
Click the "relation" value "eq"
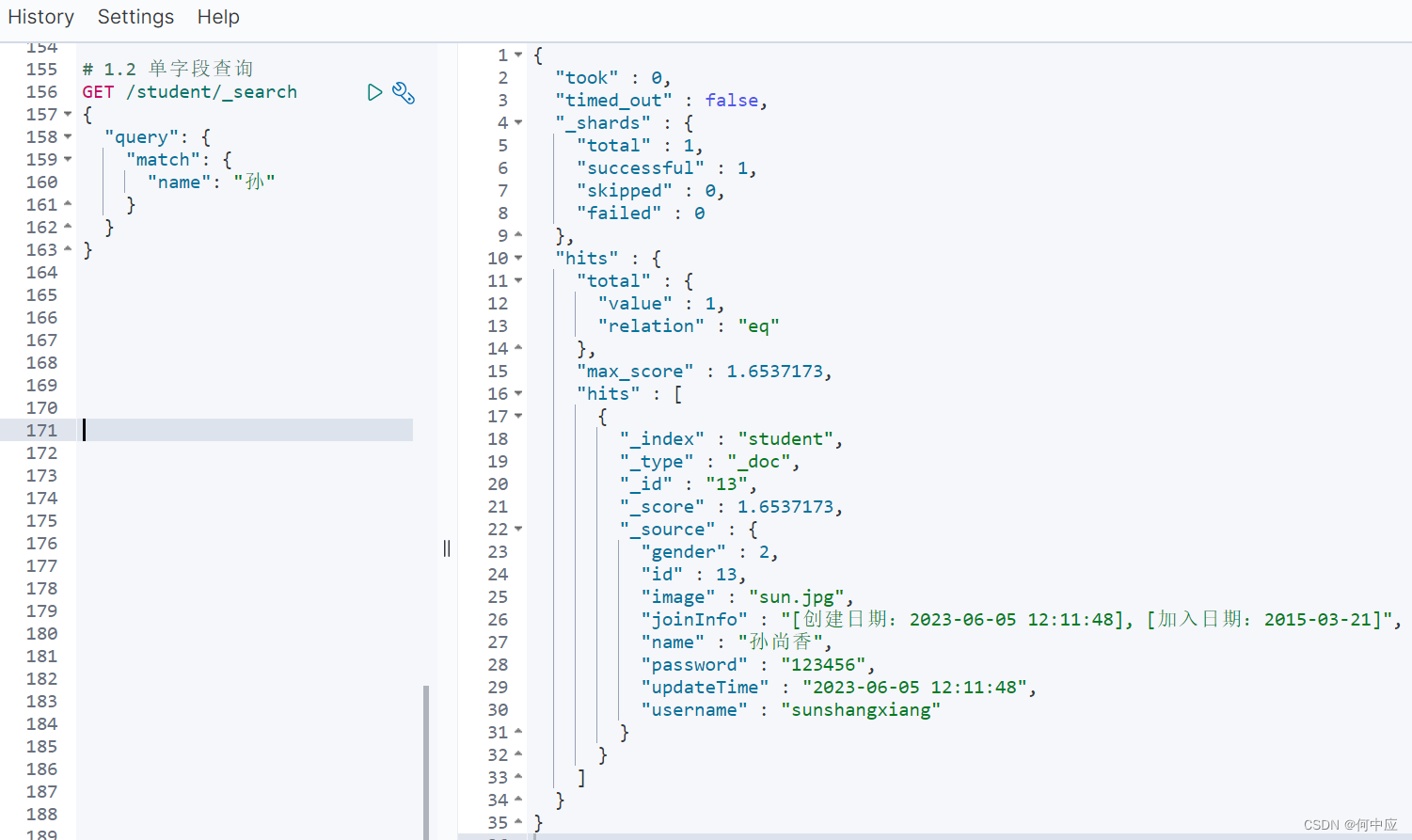(758, 326)
